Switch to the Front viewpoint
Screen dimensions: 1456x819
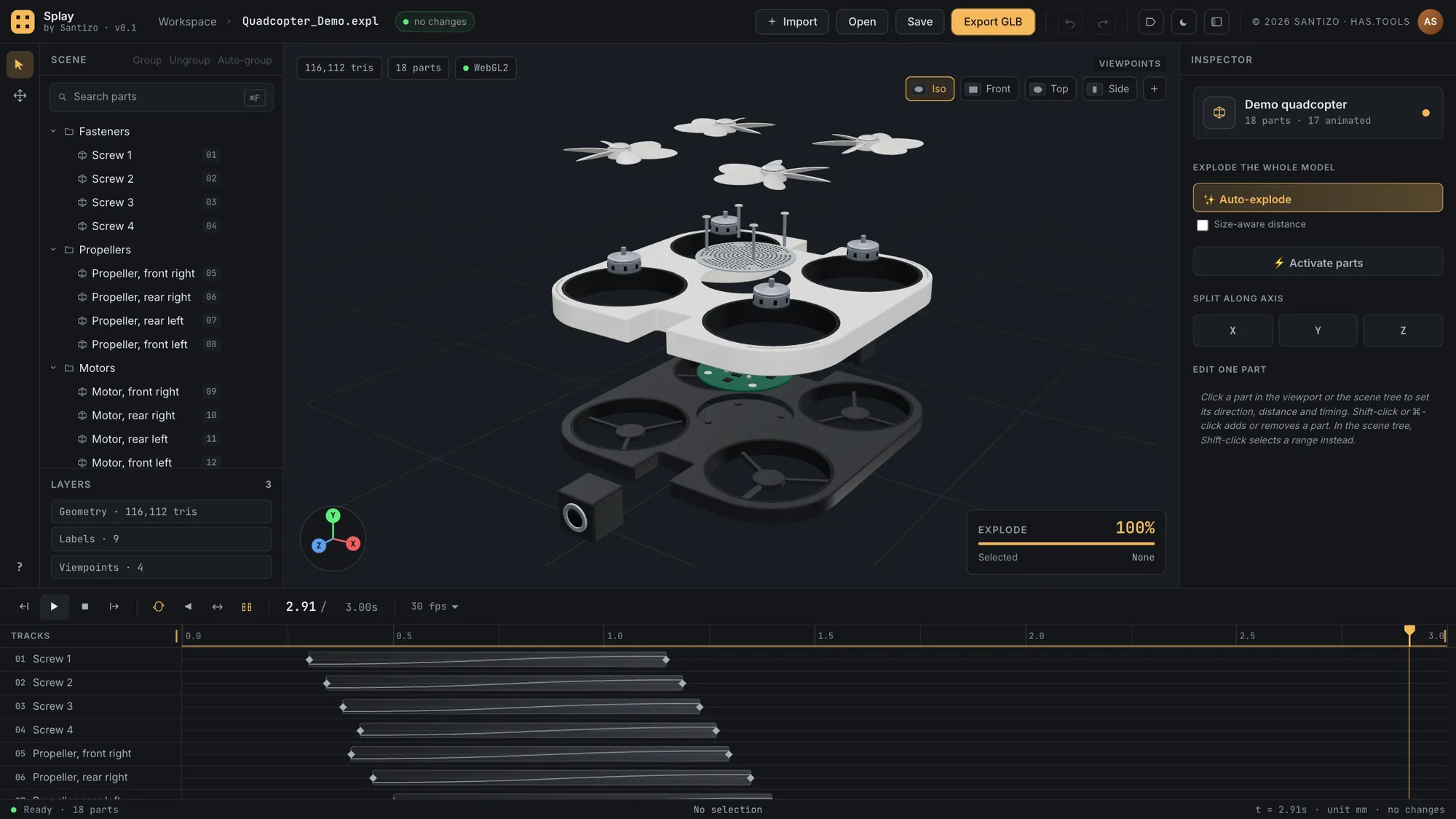(989, 89)
